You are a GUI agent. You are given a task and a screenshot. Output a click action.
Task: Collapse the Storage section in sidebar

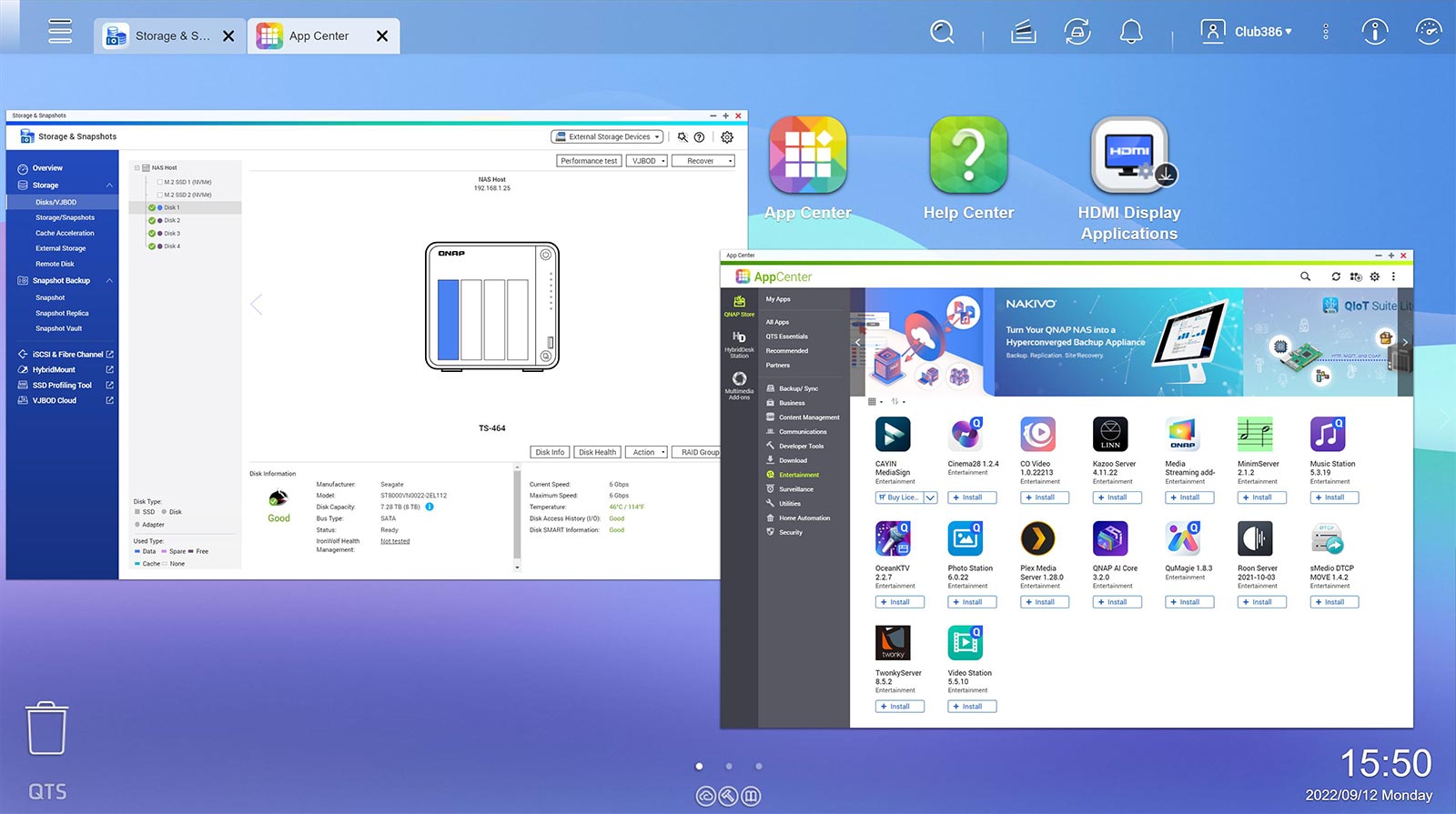110,185
